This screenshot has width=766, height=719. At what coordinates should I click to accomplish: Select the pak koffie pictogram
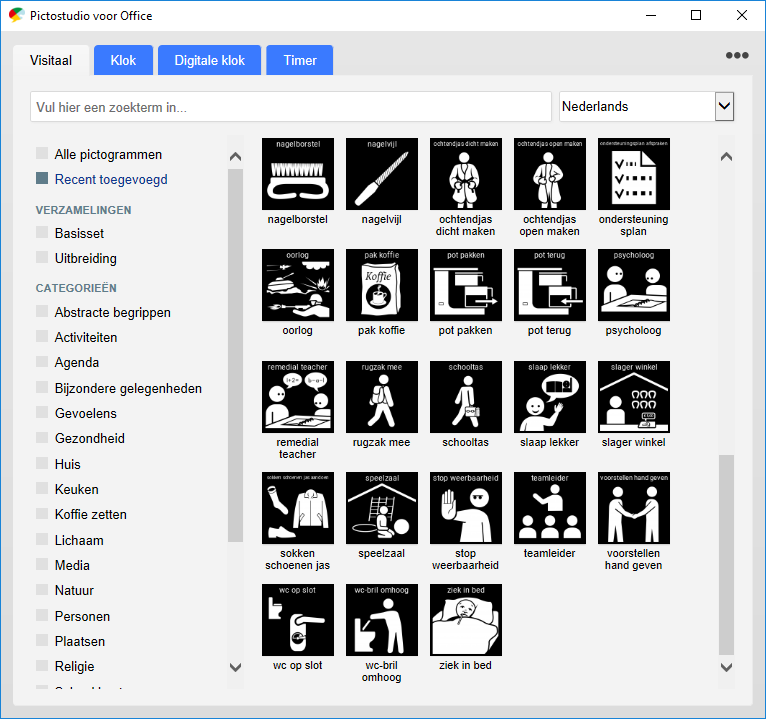click(382, 285)
